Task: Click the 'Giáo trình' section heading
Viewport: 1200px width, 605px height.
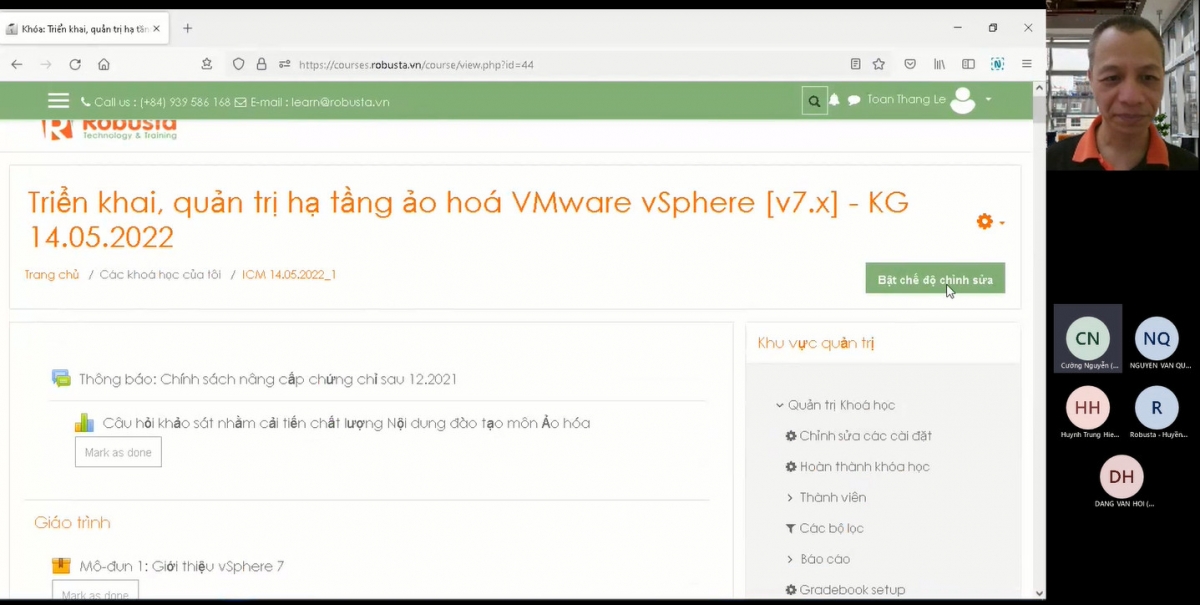Action: 72,522
